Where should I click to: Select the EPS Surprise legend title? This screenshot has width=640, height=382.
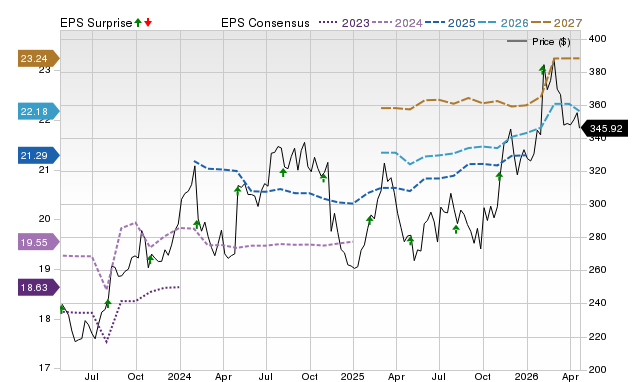pyautogui.click(x=96, y=23)
